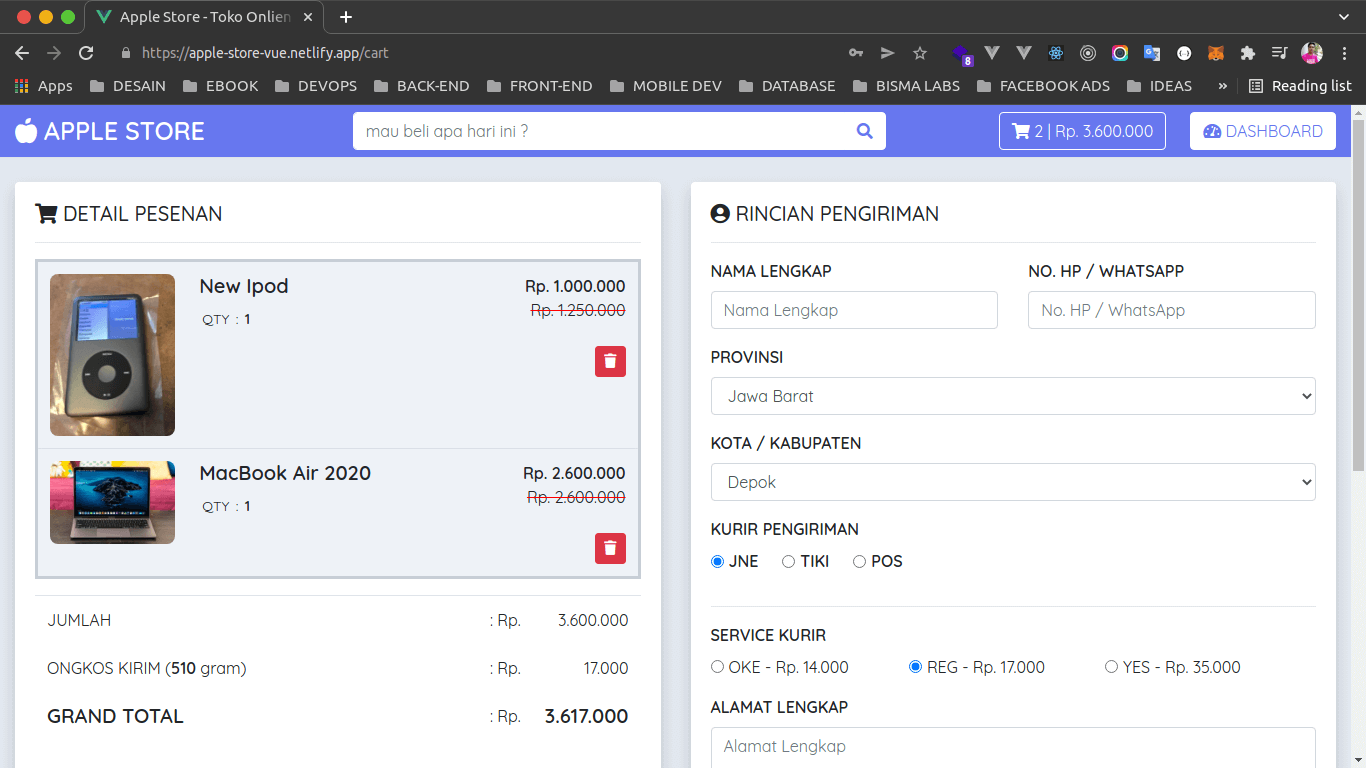Viewport: 1366px width, 768px height.
Task: Click the white JSON braces extension icon
Action: click(1184, 53)
